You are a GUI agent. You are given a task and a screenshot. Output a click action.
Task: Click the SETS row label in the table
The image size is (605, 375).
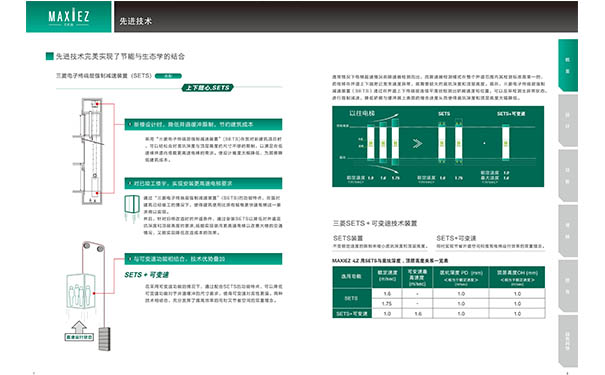point(352,298)
